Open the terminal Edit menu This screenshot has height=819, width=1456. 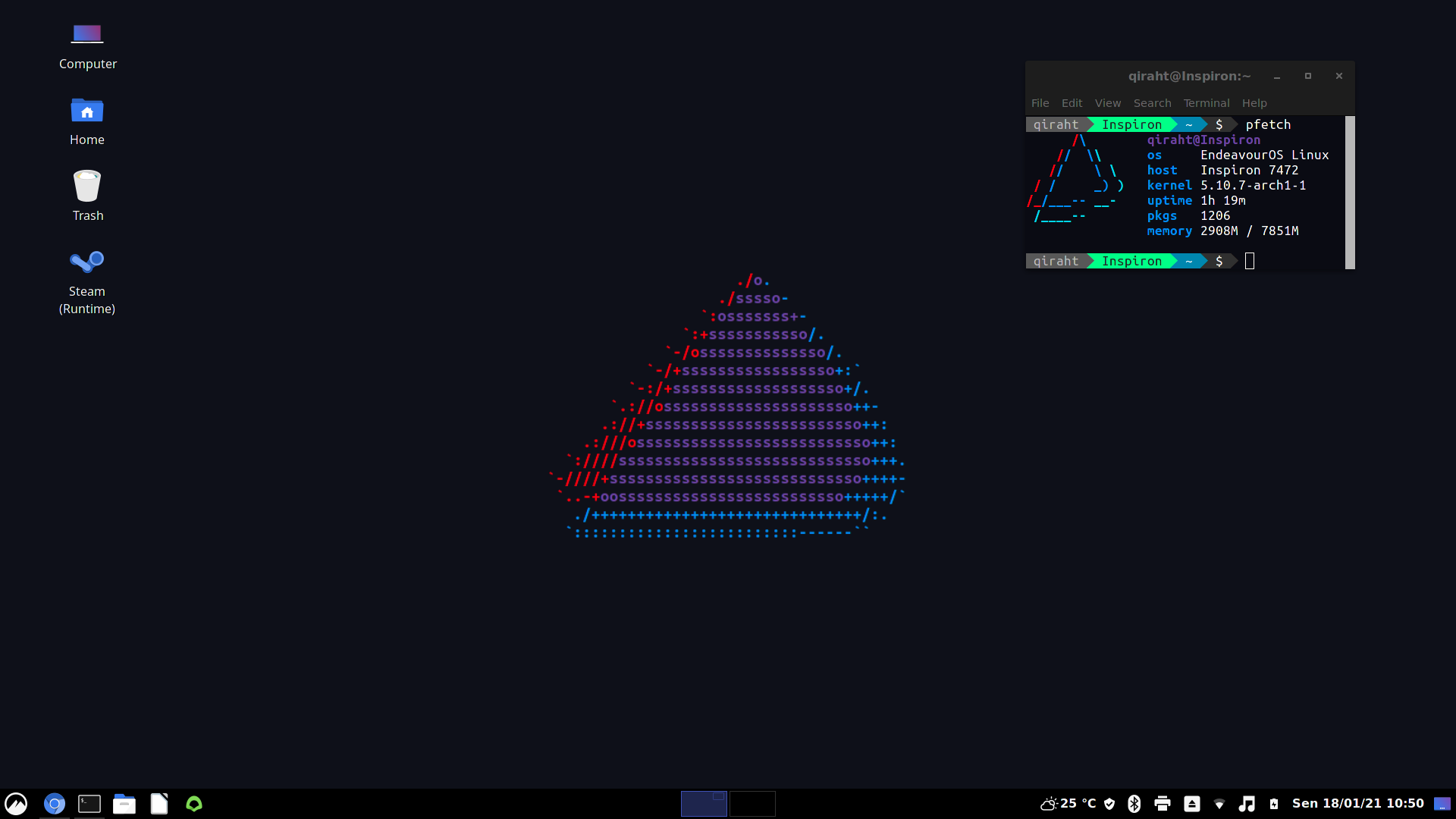1072,103
